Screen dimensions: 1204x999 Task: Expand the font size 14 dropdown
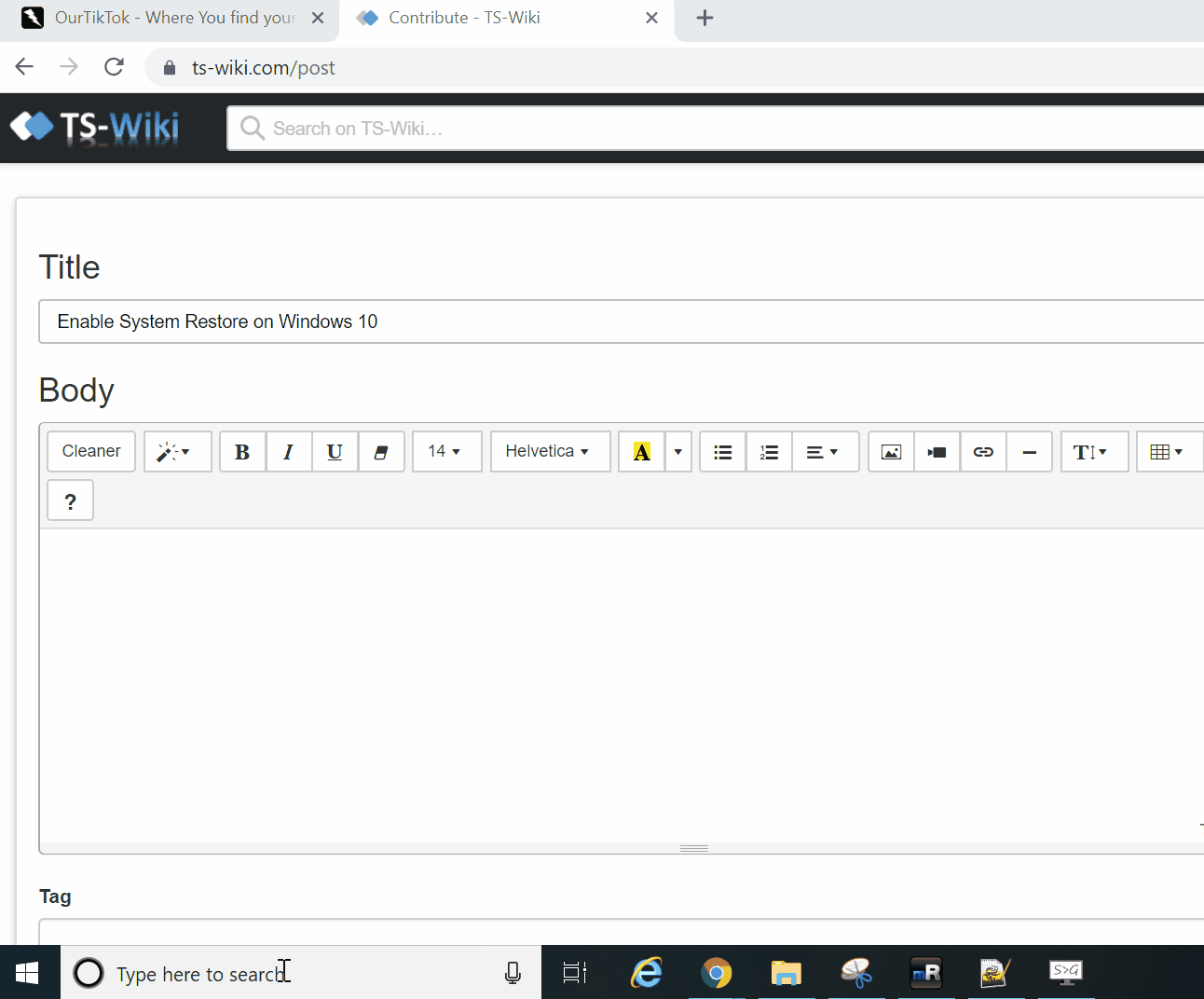[x=445, y=452]
